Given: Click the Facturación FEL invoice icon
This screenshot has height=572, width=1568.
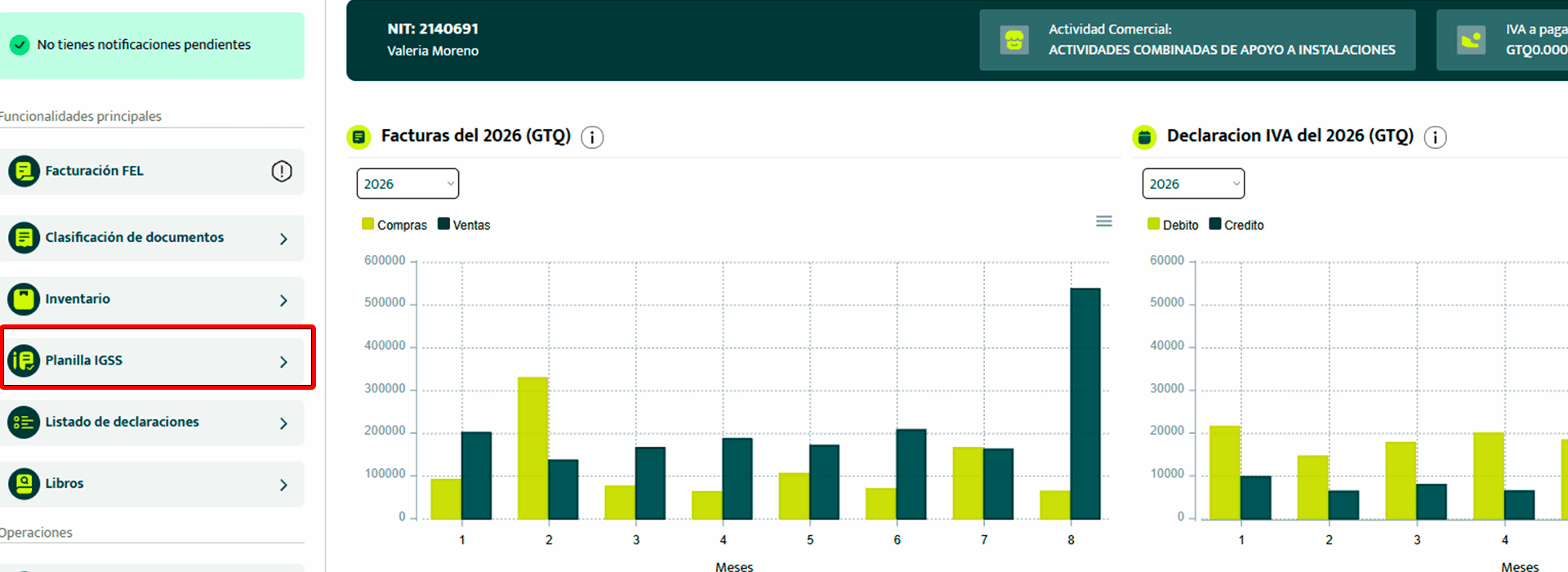Looking at the screenshot, I should tap(24, 172).
